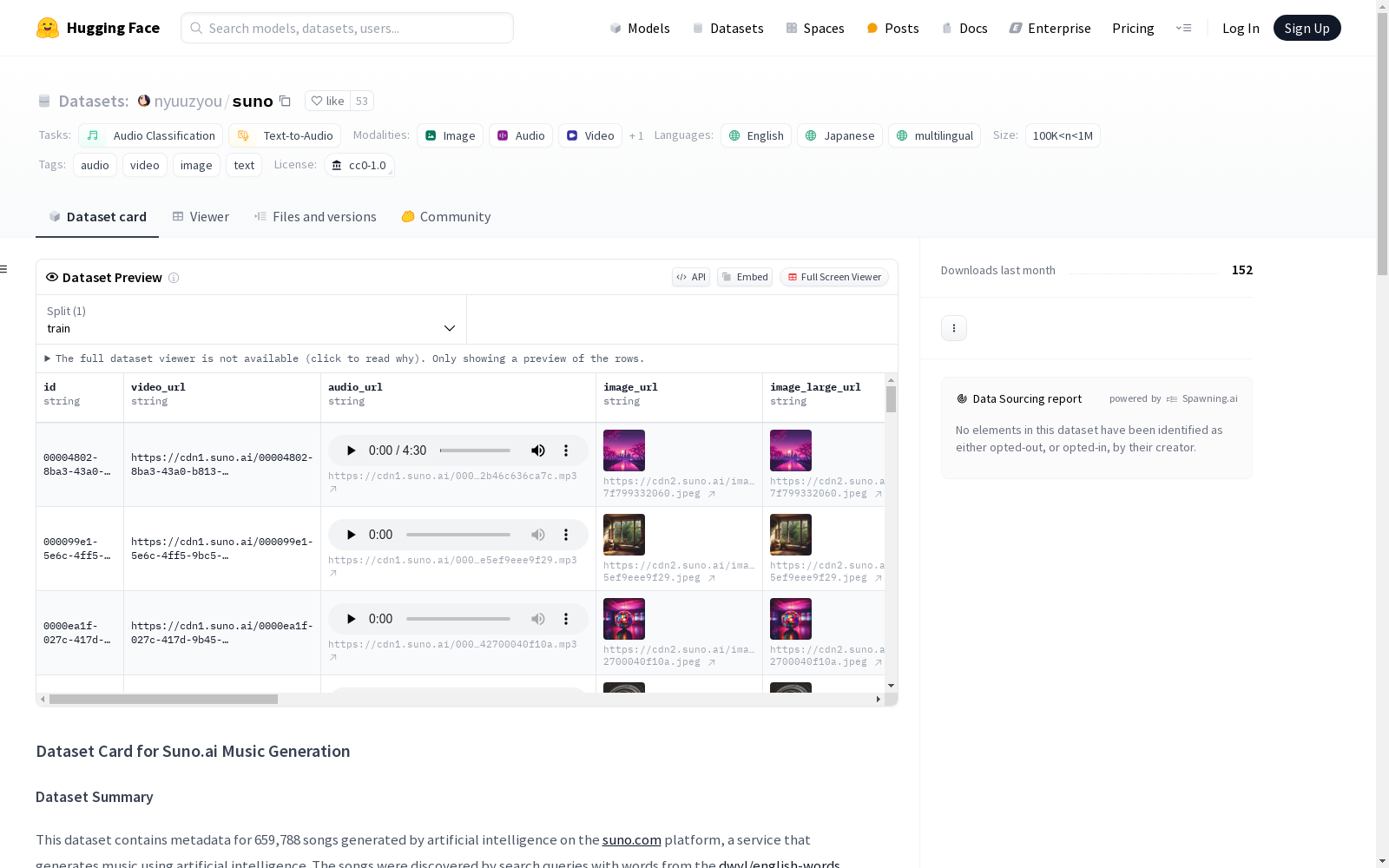This screenshot has height=868, width=1389.
Task: Click the mute icon in the 0000ea1f row
Action: tap(538, 619)
